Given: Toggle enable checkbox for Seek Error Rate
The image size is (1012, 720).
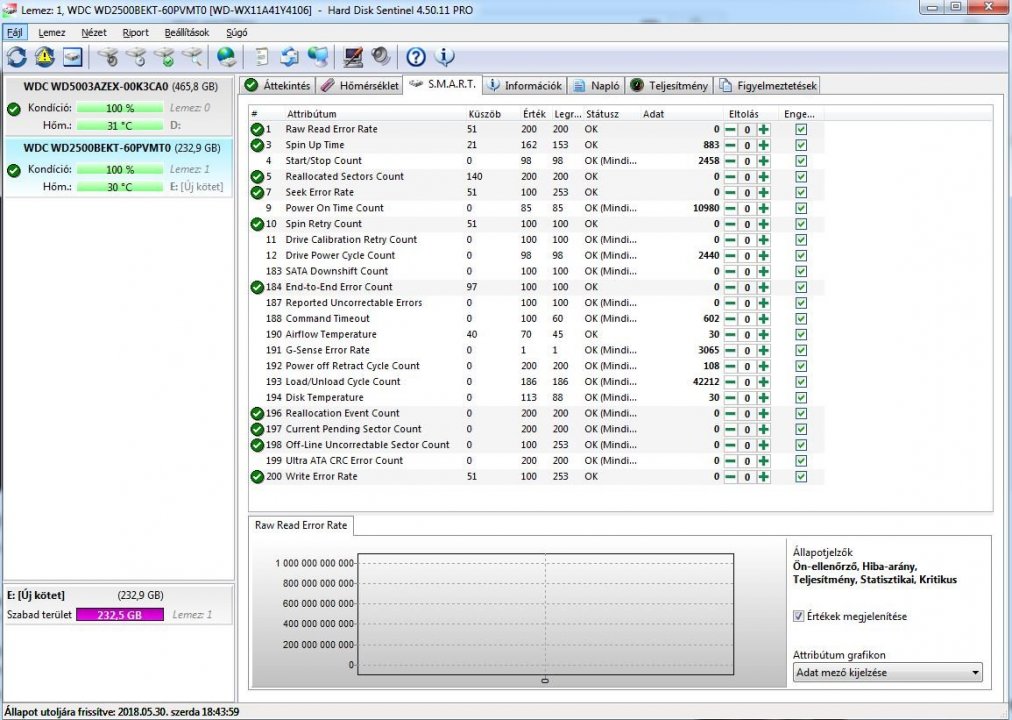Looking at the screenshot, I should pyautogui.click(x=801, y=192).
